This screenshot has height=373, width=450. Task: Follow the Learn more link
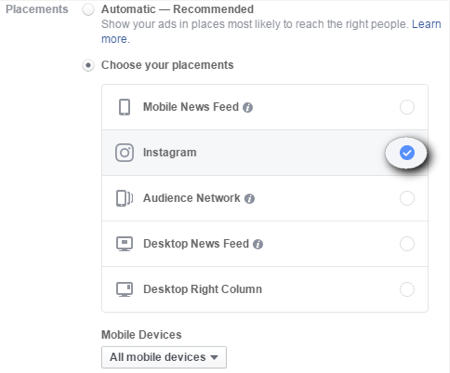pos(271,31)
